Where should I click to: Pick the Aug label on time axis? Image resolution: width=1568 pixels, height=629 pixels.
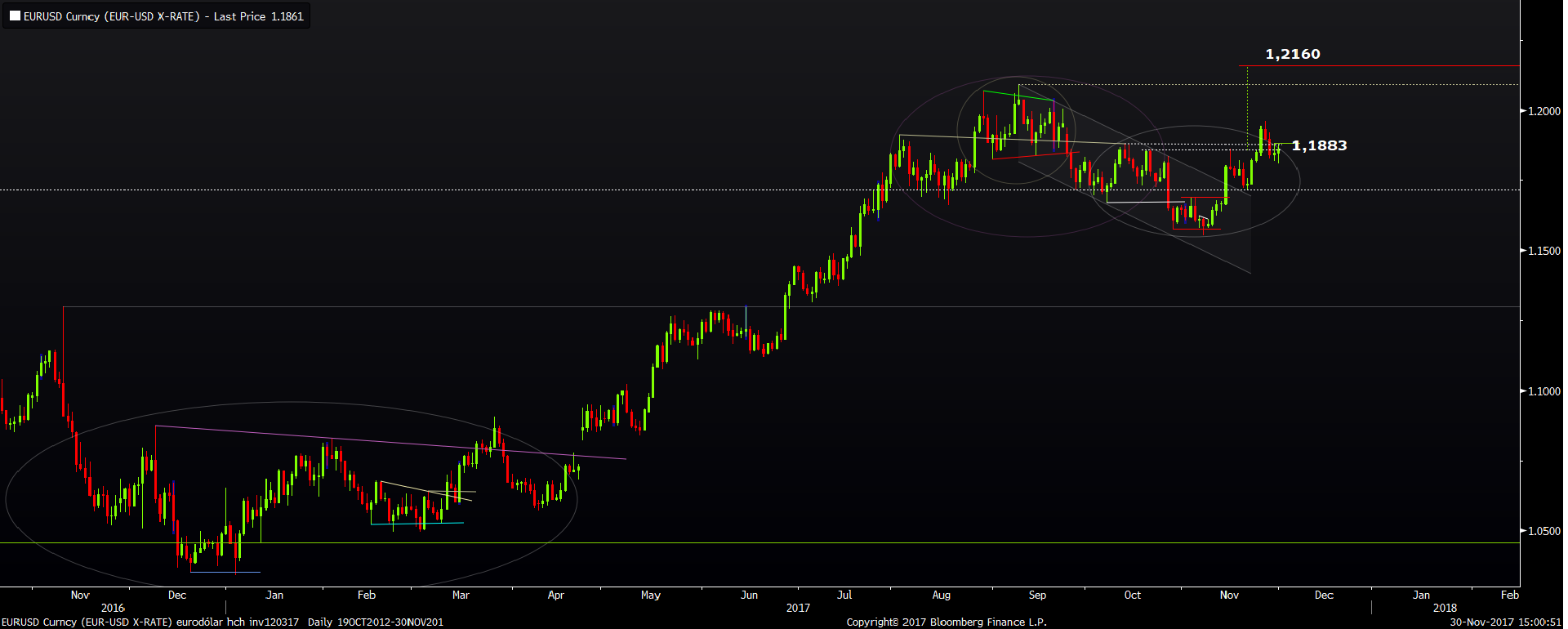(x=941, y=595)
